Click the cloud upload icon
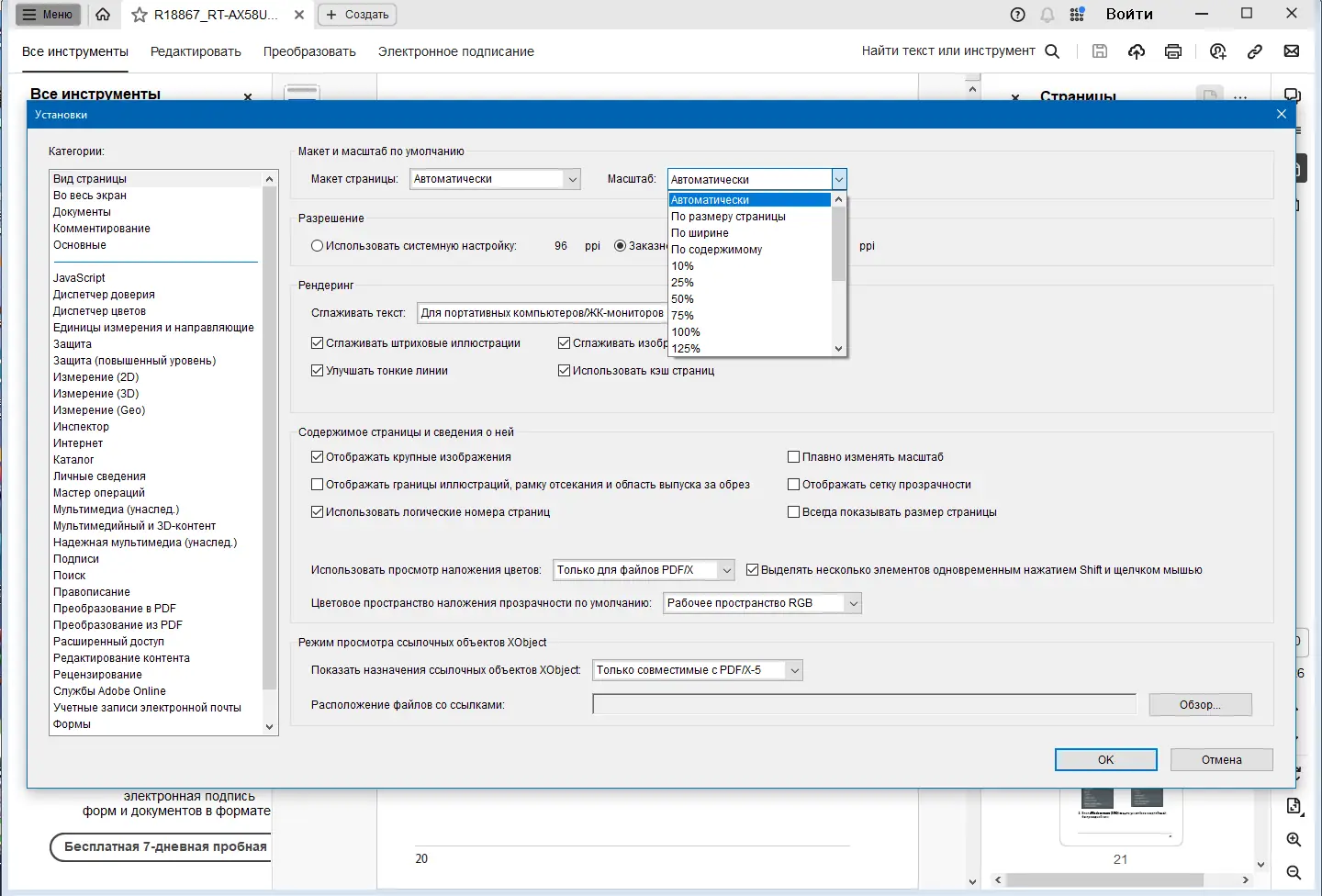The width and height of the screenshot is (1322, 896). click(x=1137, y=51)
